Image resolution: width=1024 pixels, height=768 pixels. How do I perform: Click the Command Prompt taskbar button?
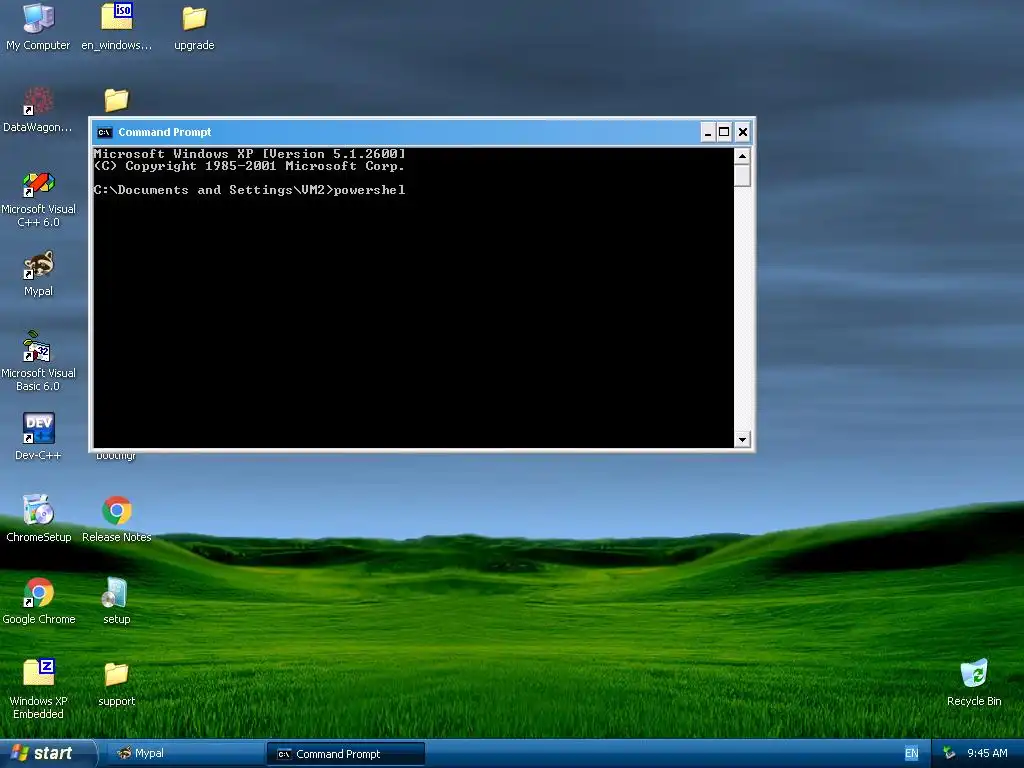click(x=345, y=754)
